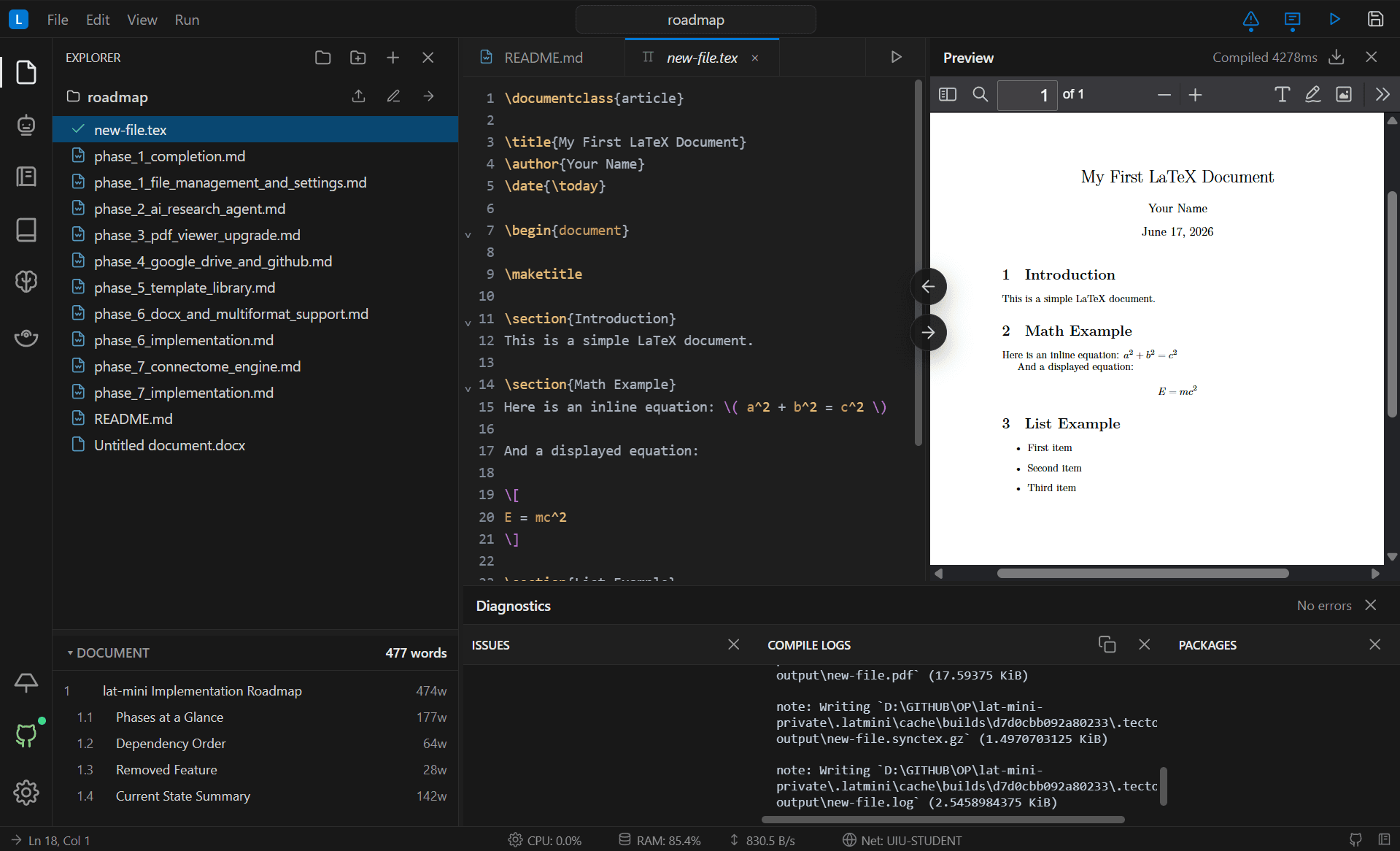1400x851 pixels.
Task: Fold the Introduction section at line 11
Action: pyautogui.click(x=468, y=323)
